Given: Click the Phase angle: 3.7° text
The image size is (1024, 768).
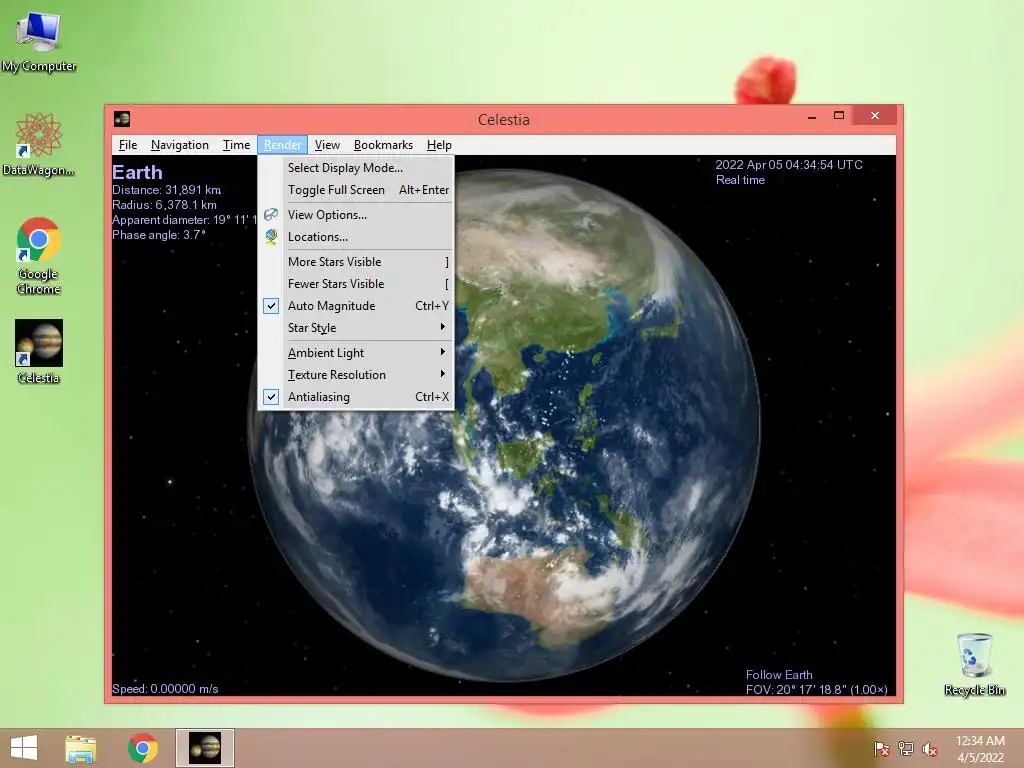Looking at the screenshot, I should click(159, 235).
